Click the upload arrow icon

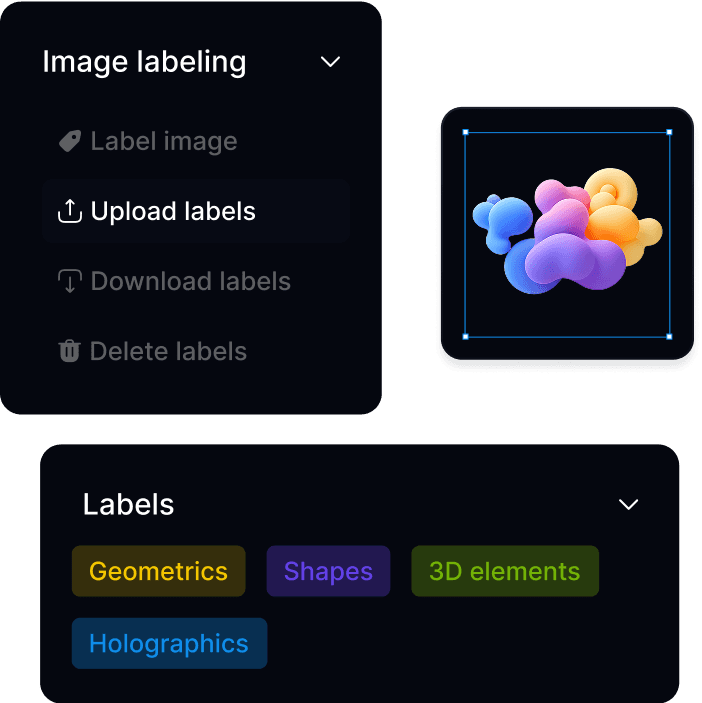[70, 211]
